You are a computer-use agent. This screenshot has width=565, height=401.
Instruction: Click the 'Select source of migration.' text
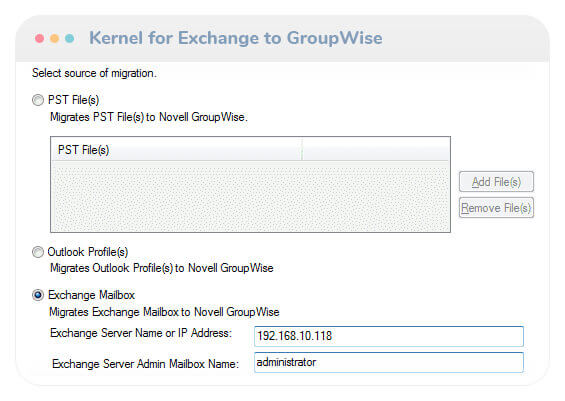94,73
